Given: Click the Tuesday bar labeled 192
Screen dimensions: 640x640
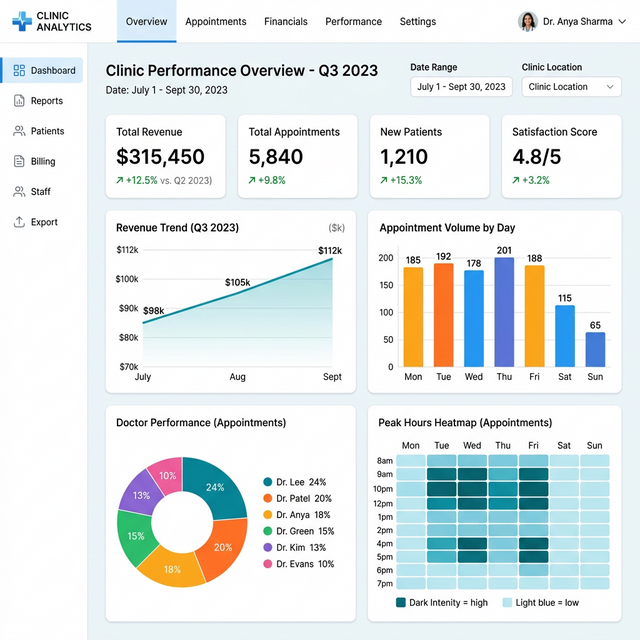Looking at the screenshot, I should pos(443,315).
